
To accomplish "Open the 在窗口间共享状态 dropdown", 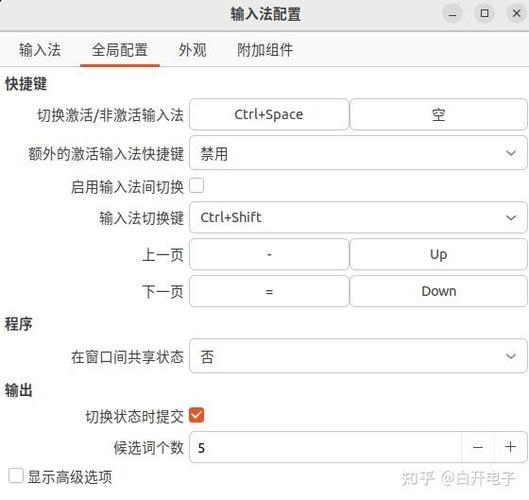I will point(358,356).
